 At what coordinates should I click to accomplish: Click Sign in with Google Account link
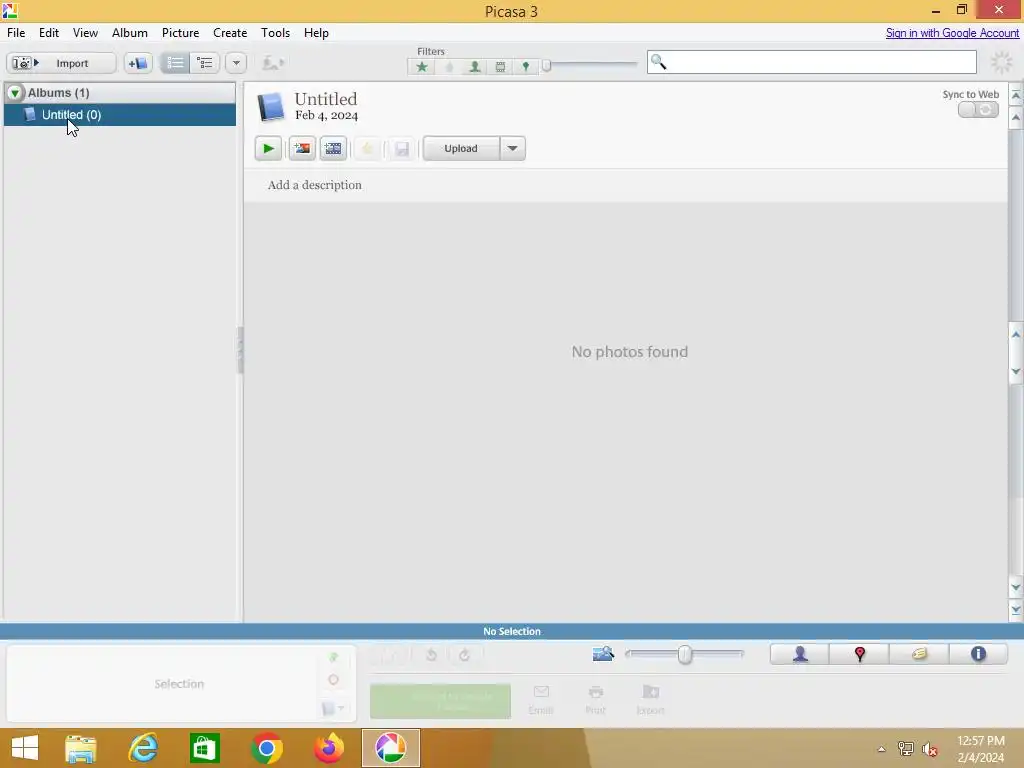[952, 33]
